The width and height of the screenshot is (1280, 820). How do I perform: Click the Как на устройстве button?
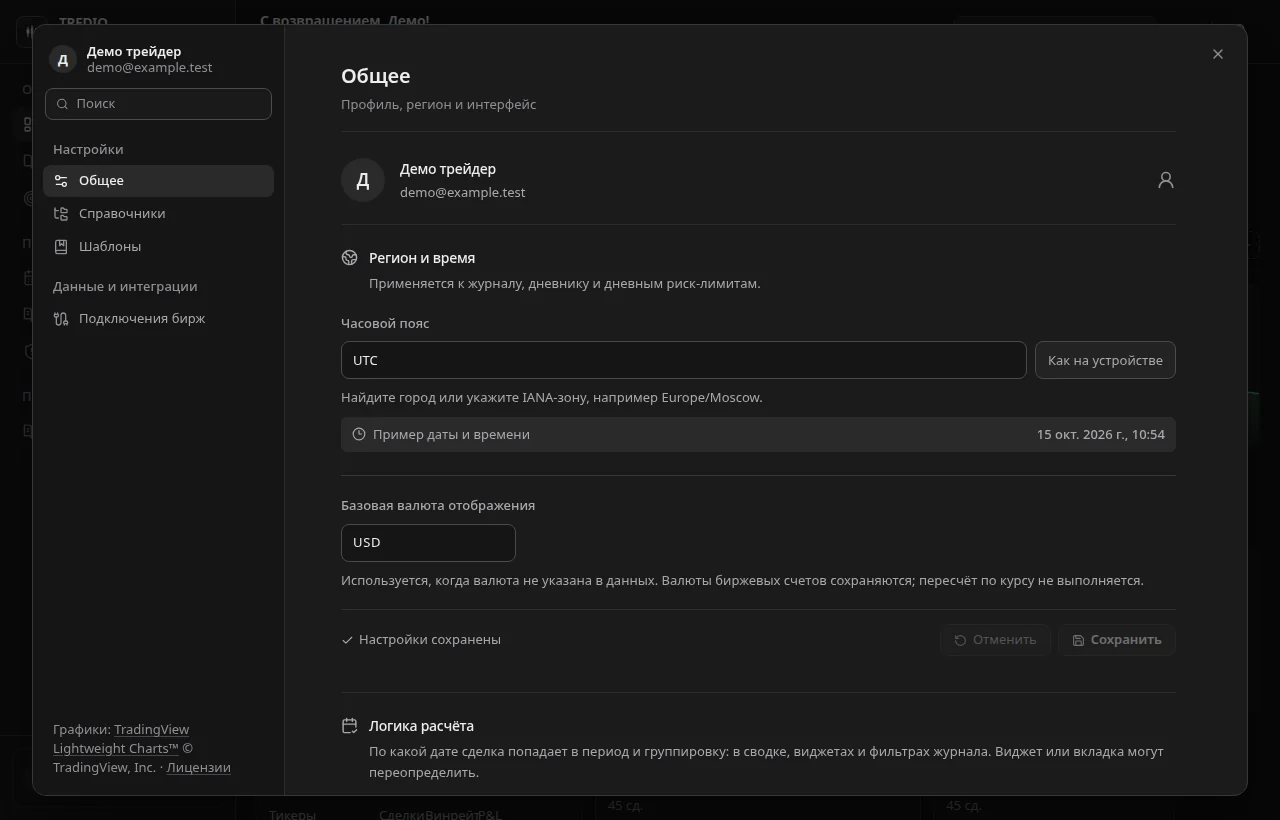tap(1105, 361)
